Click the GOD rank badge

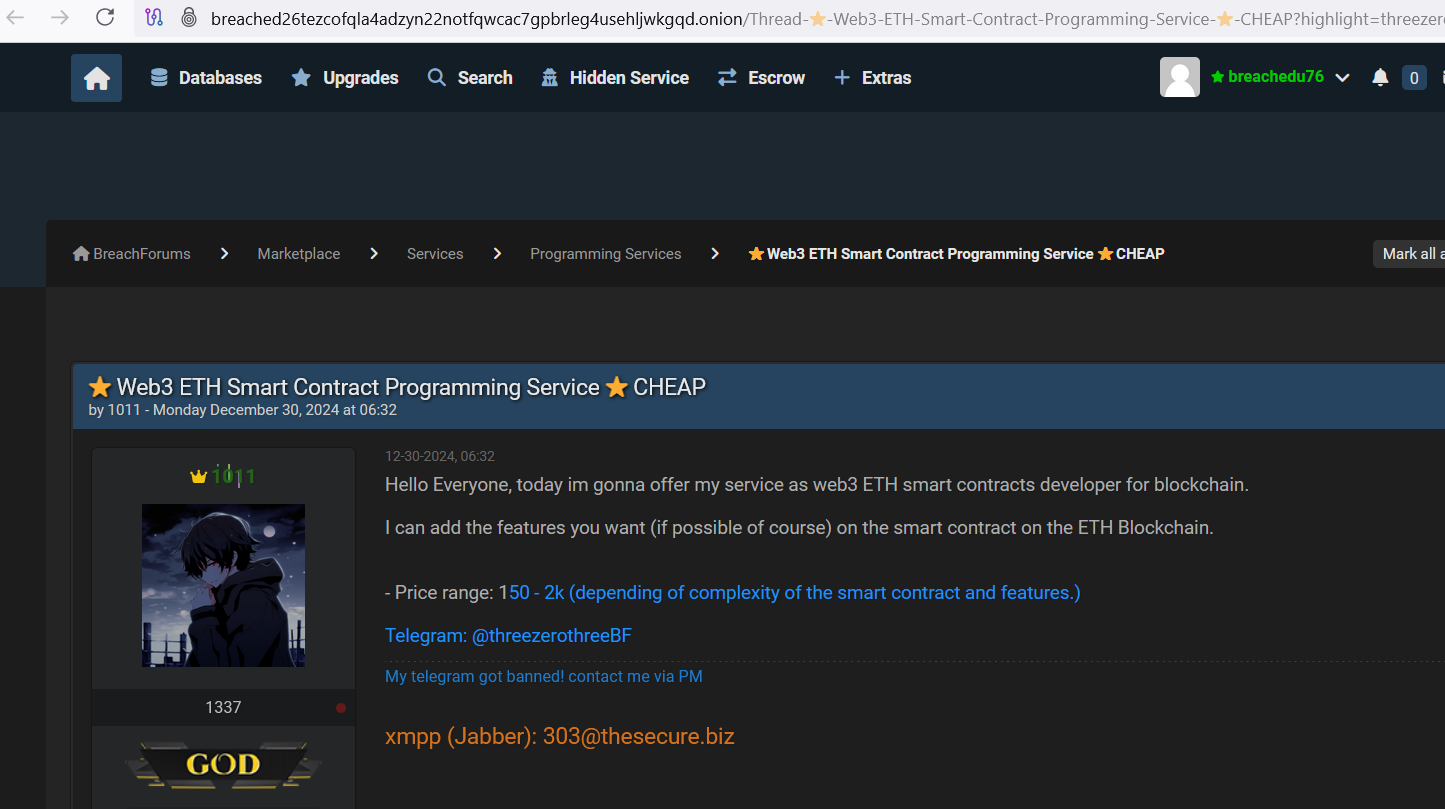pyautogui.click(x=223, y=765)
